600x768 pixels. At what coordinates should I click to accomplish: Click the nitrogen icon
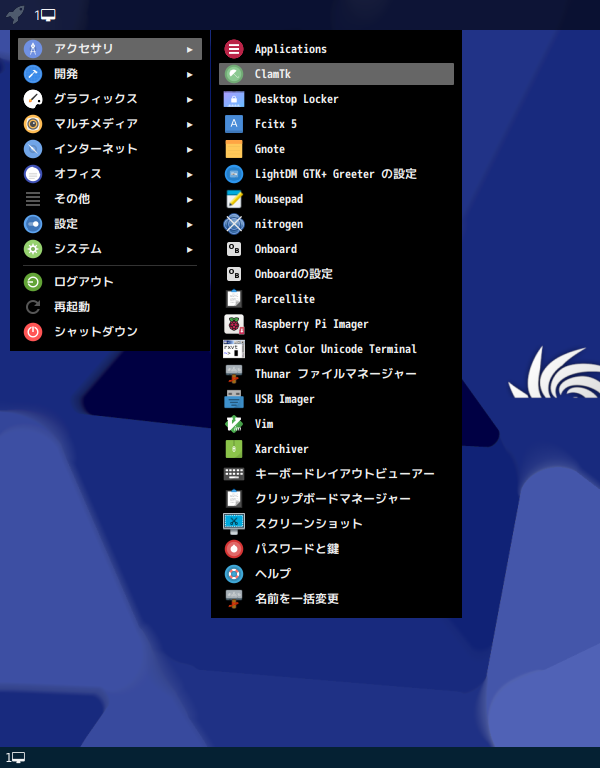(x=234, y=224)
